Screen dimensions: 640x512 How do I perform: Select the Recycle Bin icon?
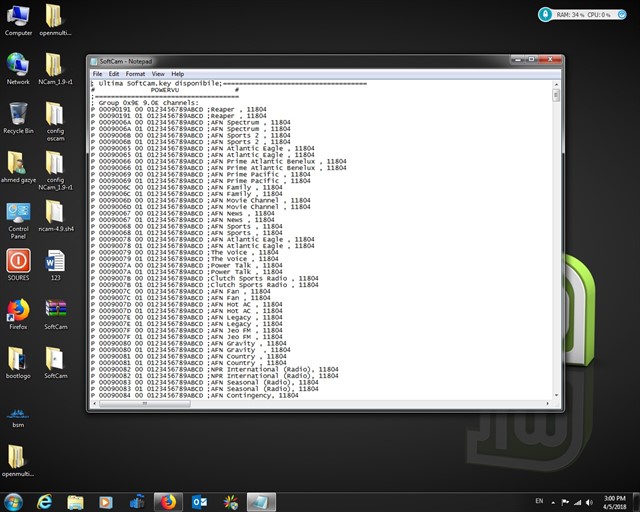pyautogui.click(x=18, y=118)
